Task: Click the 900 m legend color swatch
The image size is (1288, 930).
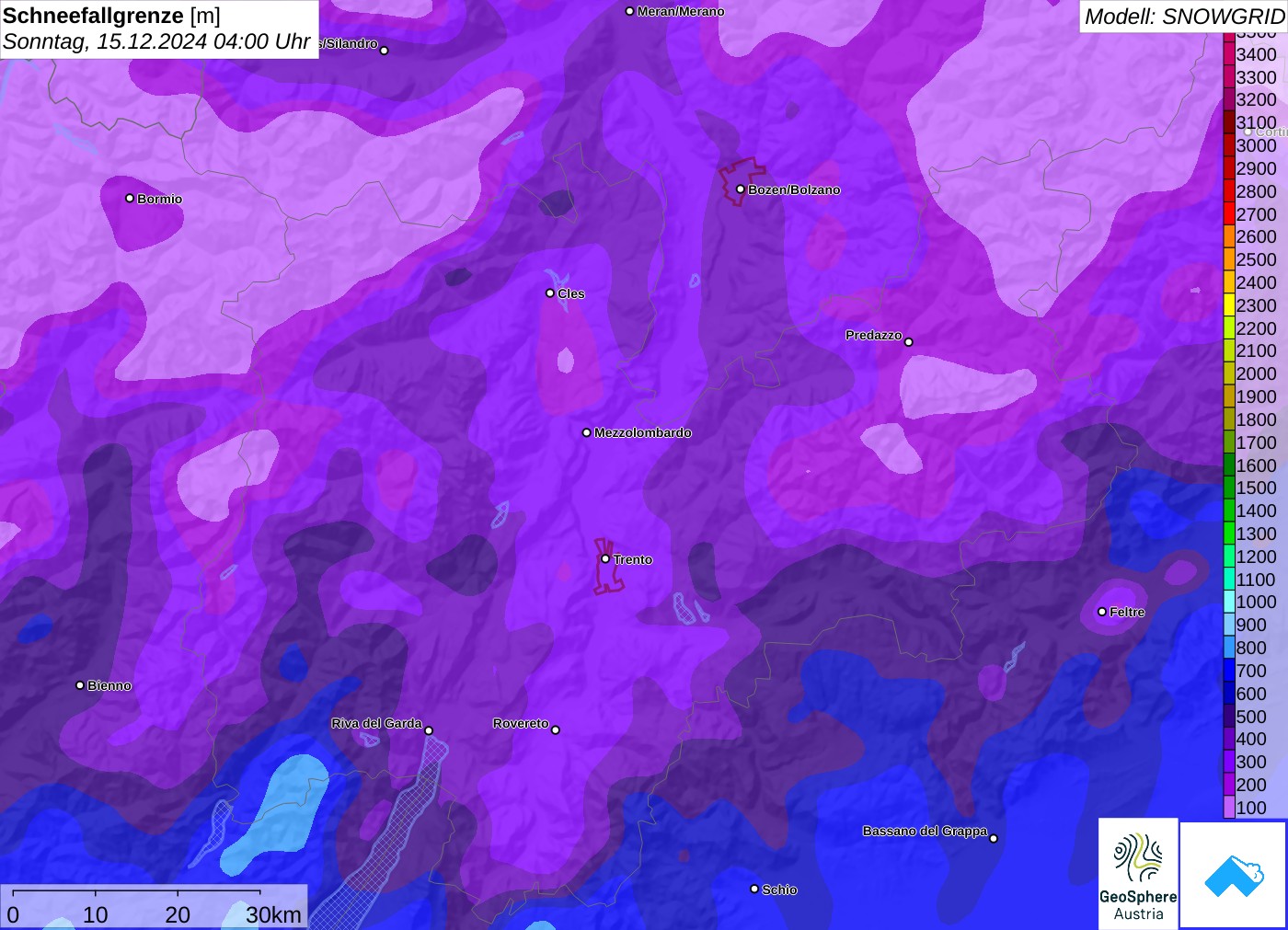Action: (x=1229, y=625)
